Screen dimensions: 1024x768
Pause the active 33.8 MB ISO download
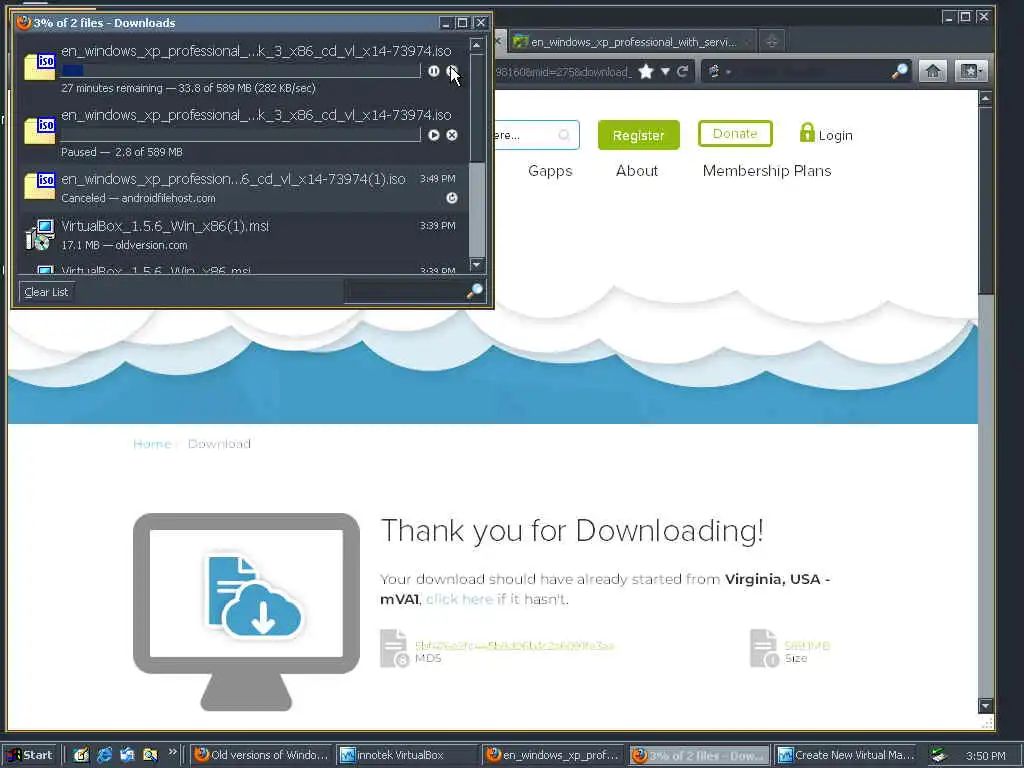pos(434,71)
